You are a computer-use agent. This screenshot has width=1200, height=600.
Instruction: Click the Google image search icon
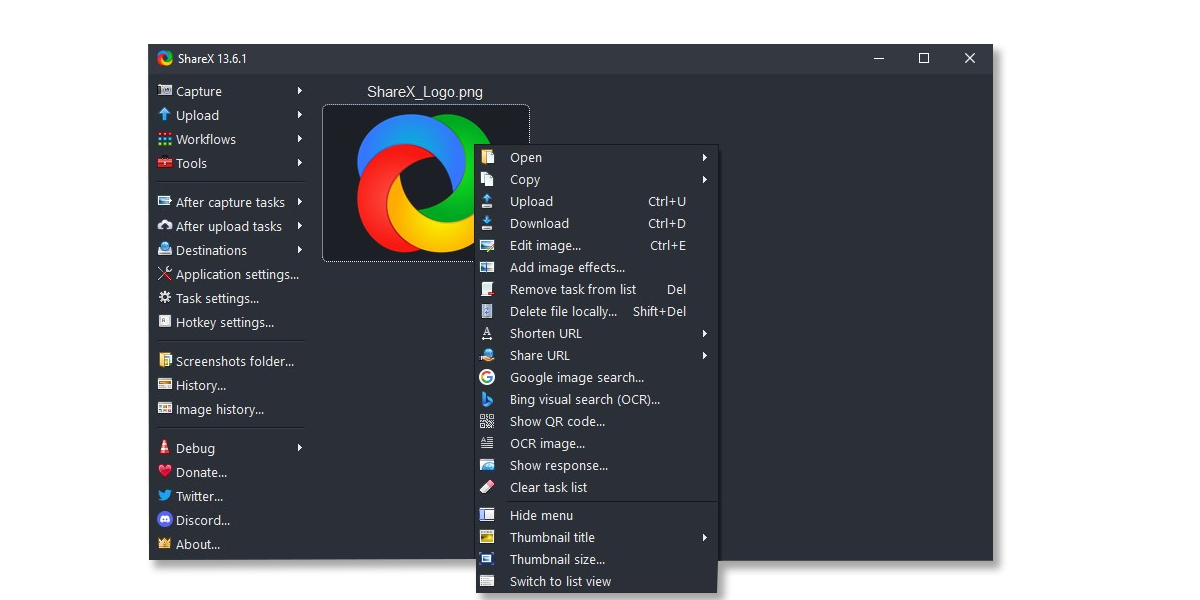(487, 378)
